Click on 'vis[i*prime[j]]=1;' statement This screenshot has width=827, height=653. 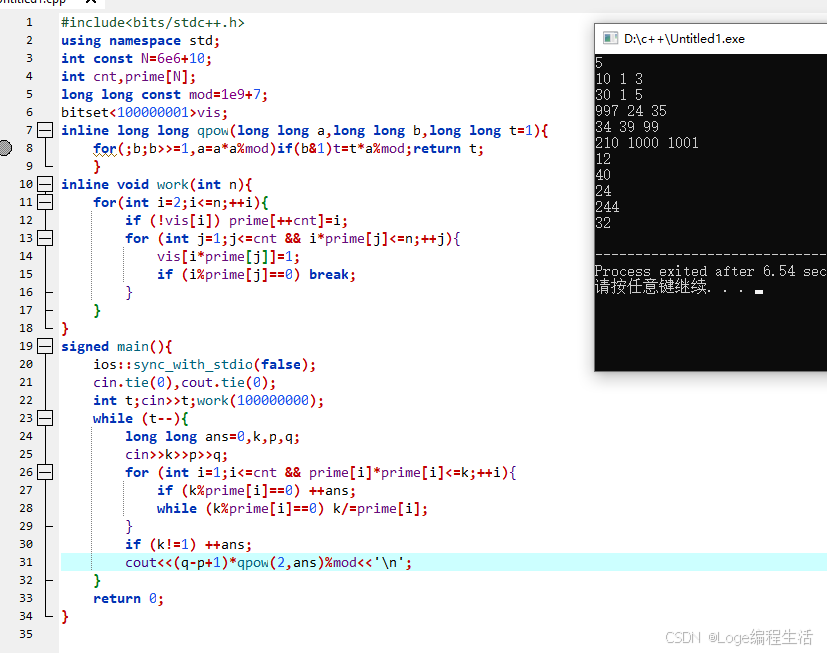[x=228, y=256]
